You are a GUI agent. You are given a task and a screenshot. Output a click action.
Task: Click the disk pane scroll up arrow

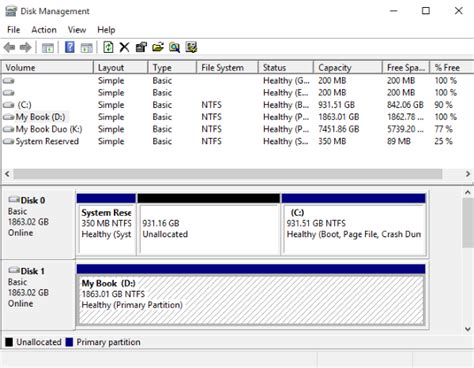click(x=468, y=193)
